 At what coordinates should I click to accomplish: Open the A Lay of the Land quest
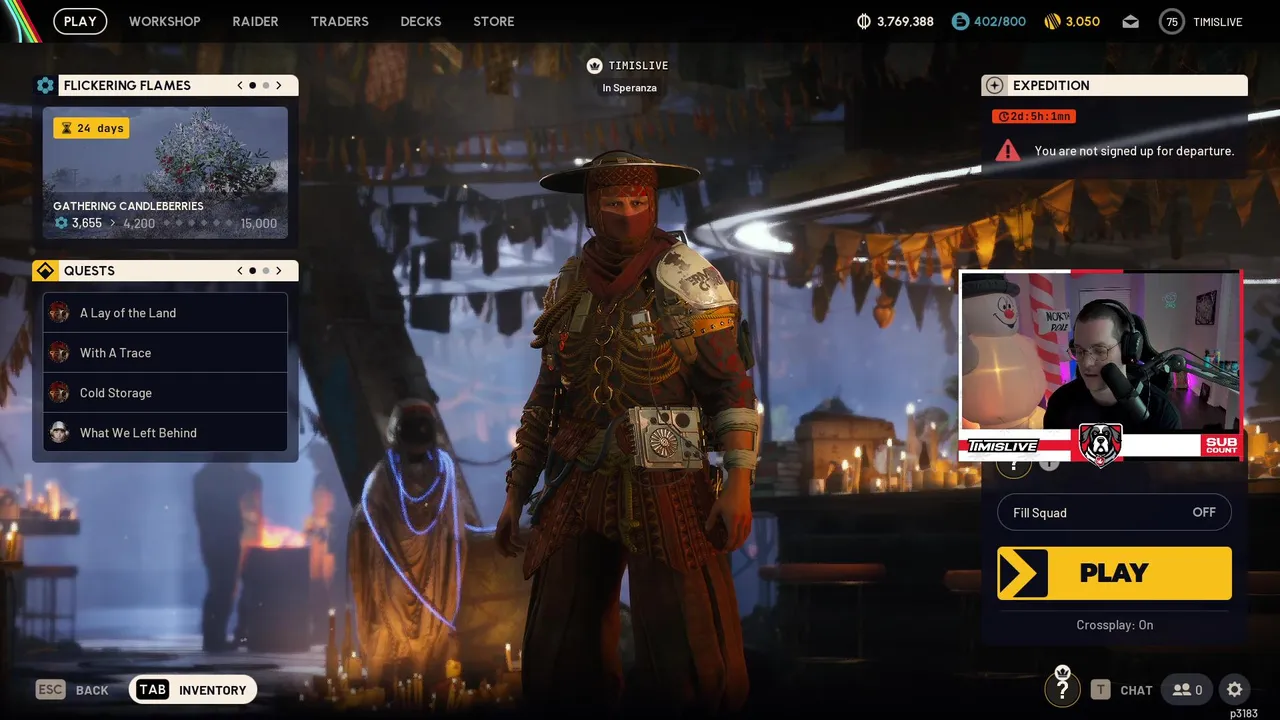pyautogui.click(x=165, y=312)
